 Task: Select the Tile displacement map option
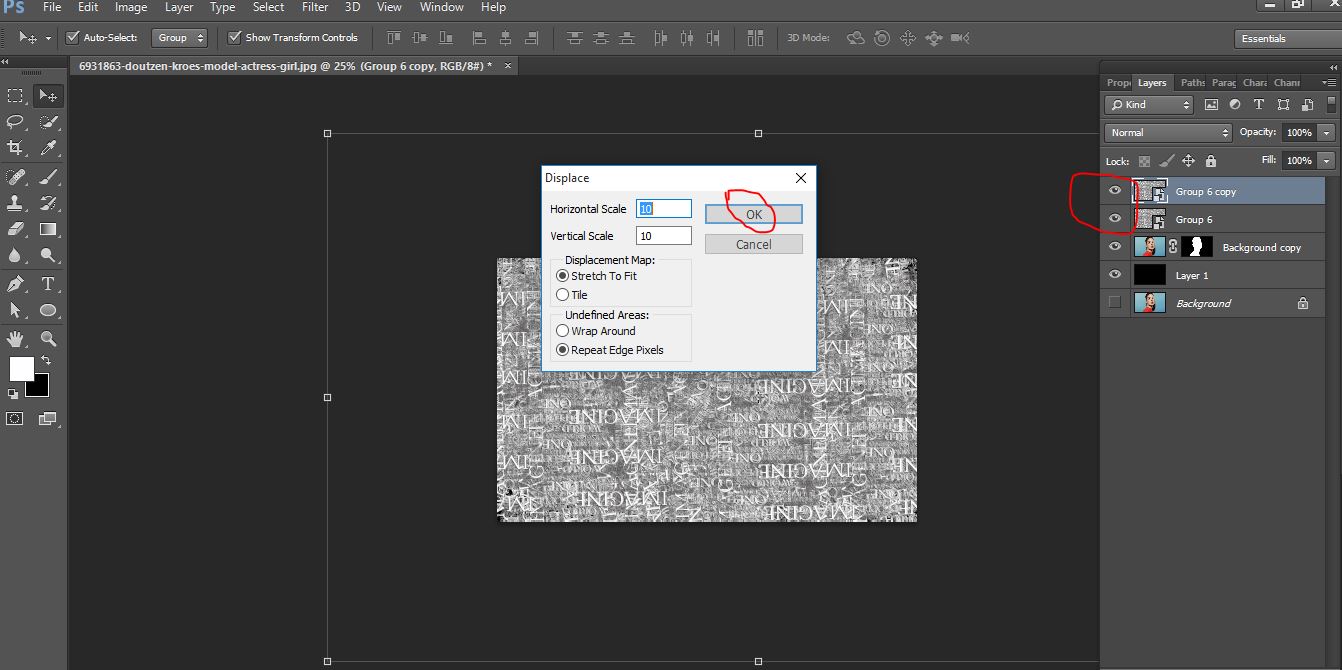point(562,294)
